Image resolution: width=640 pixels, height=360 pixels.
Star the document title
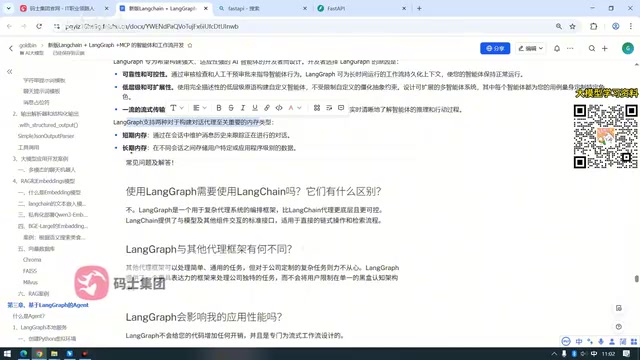(190, 45)
